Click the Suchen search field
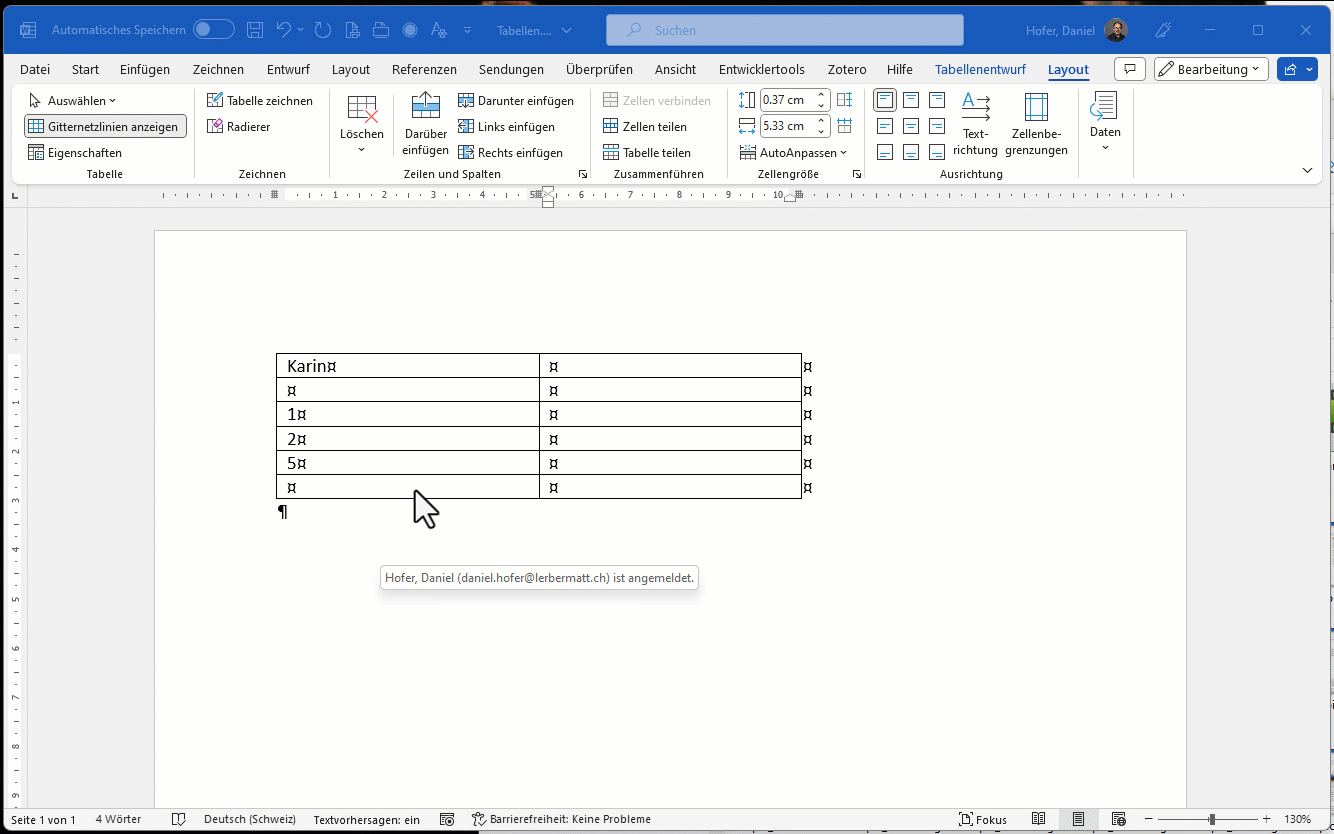Viewport: 1334px width, 834px height. pos(785,30)
